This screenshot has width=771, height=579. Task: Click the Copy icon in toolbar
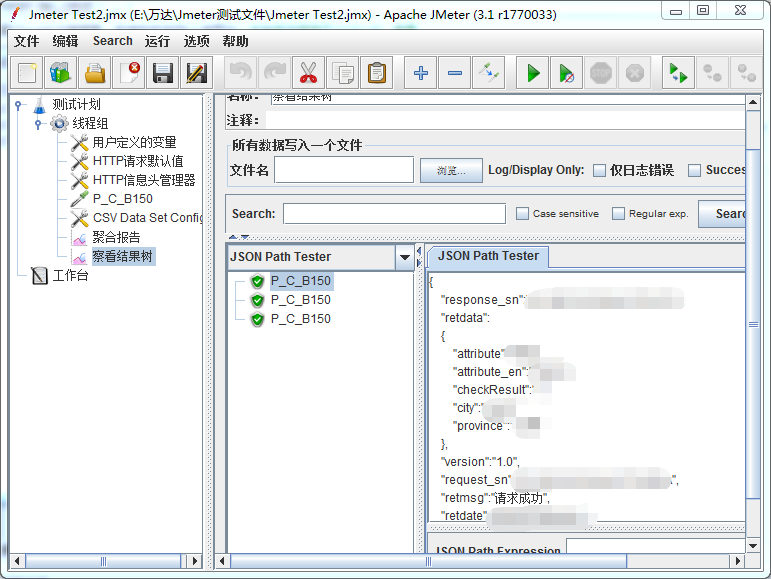click(x=343, y=73)
